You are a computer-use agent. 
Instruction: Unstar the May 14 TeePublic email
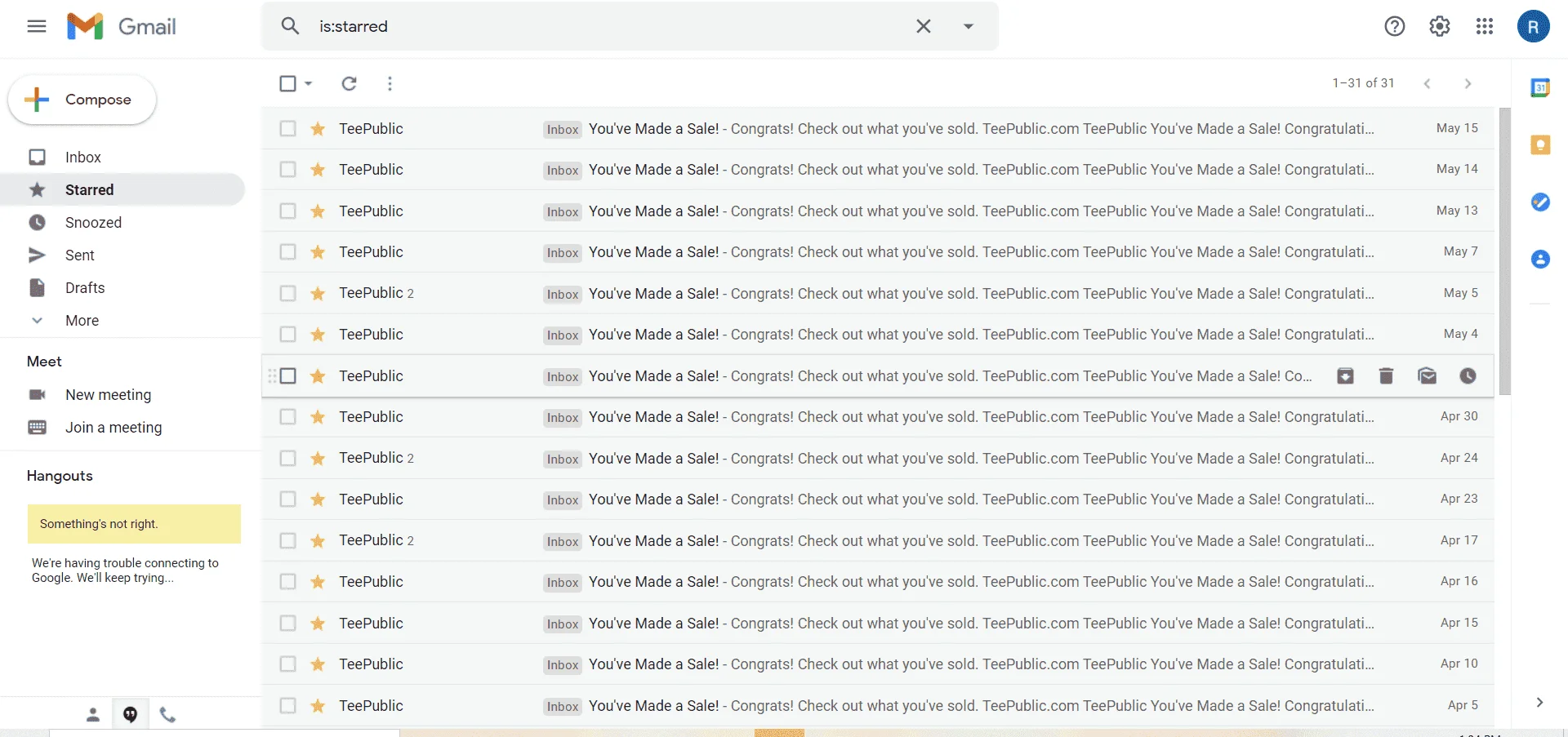tap(318, 169)
